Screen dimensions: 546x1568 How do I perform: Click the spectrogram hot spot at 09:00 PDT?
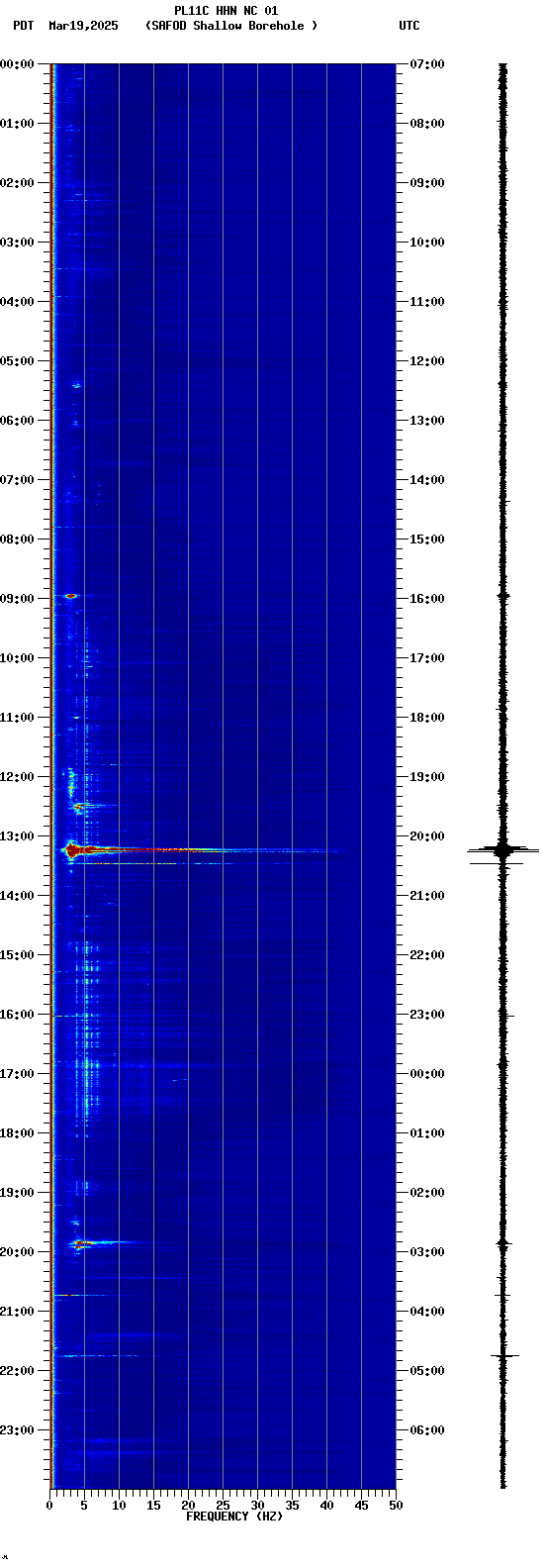(x=70, y=596)
